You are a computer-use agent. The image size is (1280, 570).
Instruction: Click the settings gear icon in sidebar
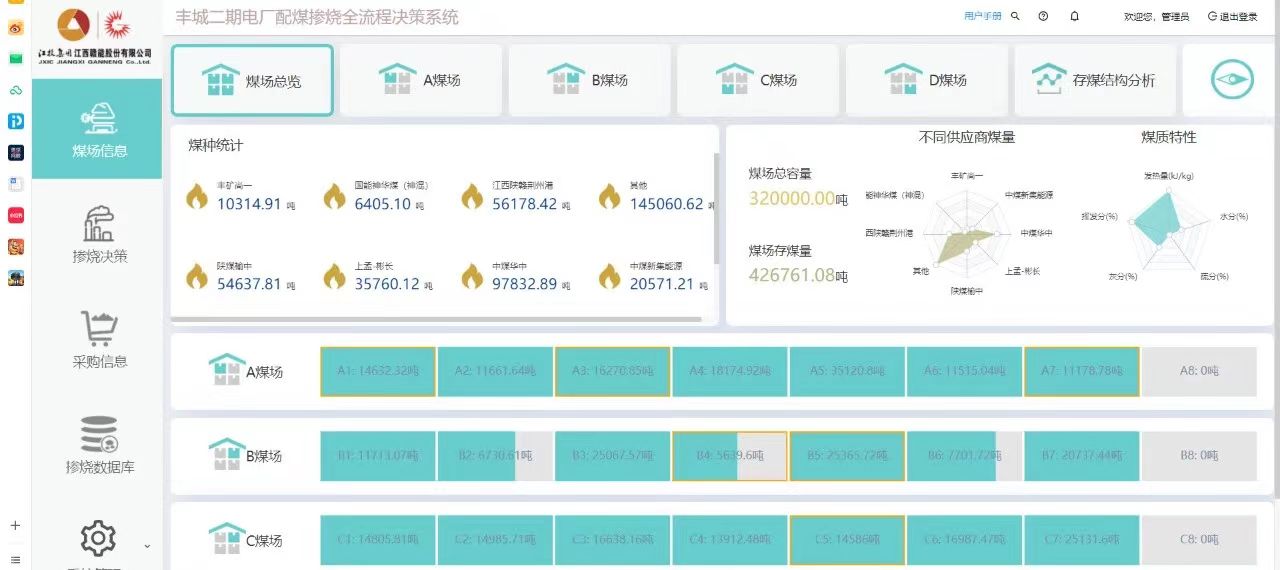tap(97, 539)
